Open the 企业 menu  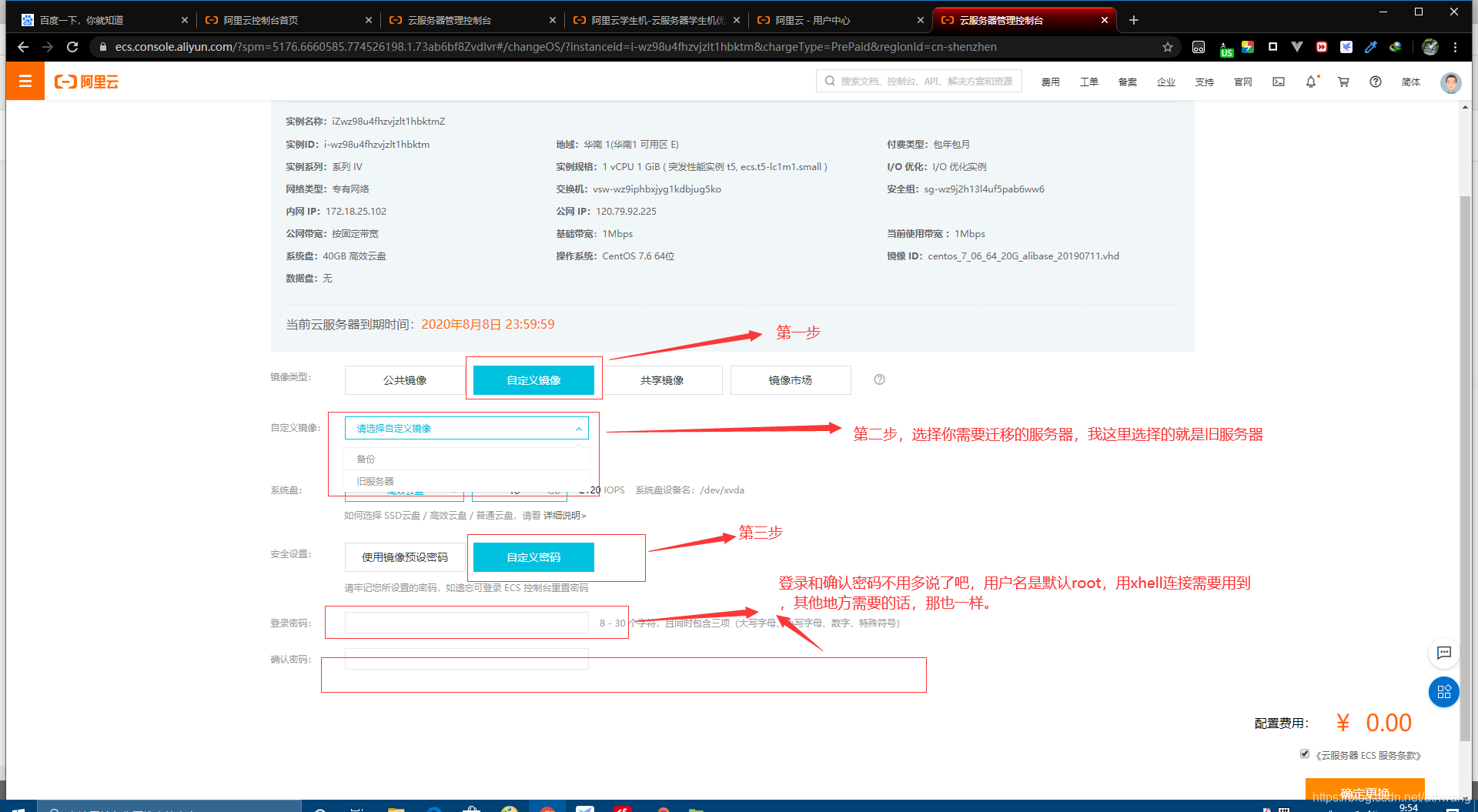[x=1166, y=82]
